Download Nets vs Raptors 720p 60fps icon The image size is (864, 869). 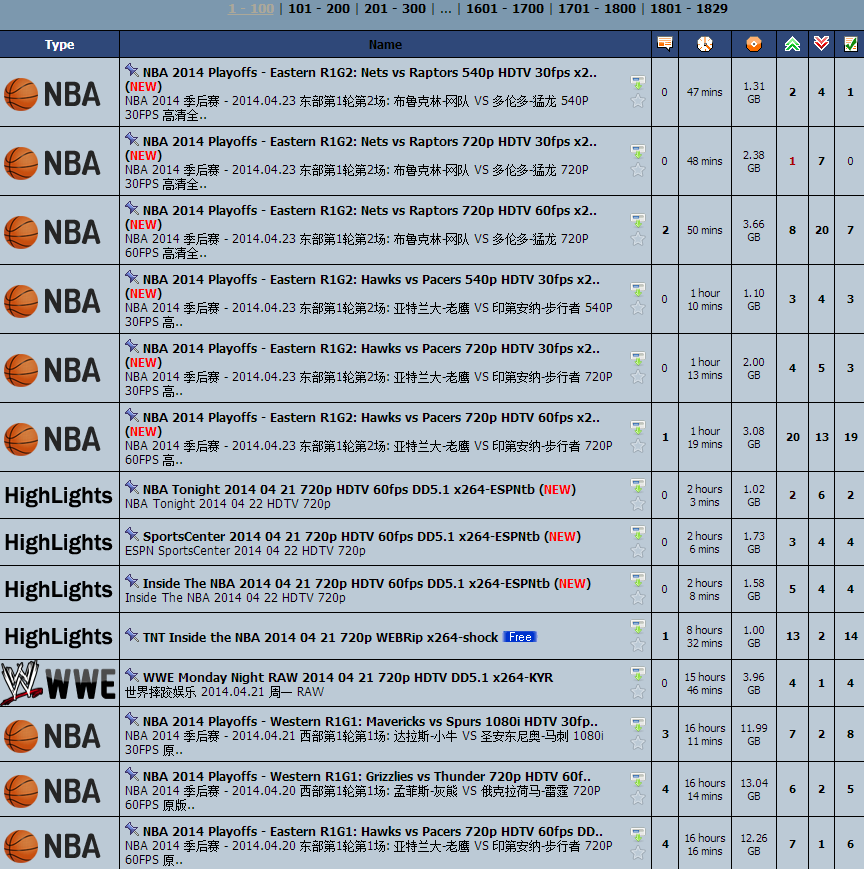pos(638,221)
